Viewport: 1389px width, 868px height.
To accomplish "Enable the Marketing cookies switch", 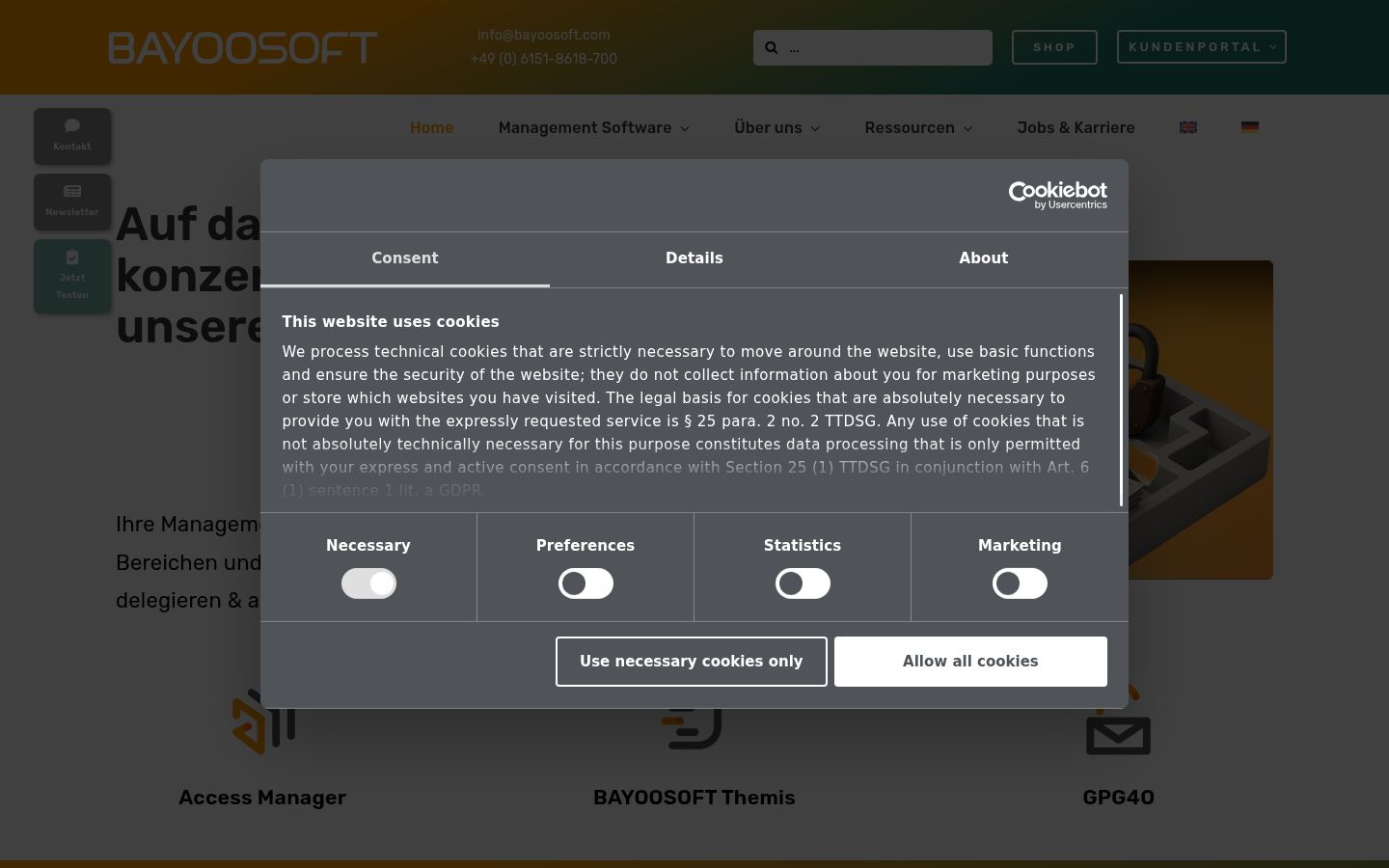I will coord(1020,583).
